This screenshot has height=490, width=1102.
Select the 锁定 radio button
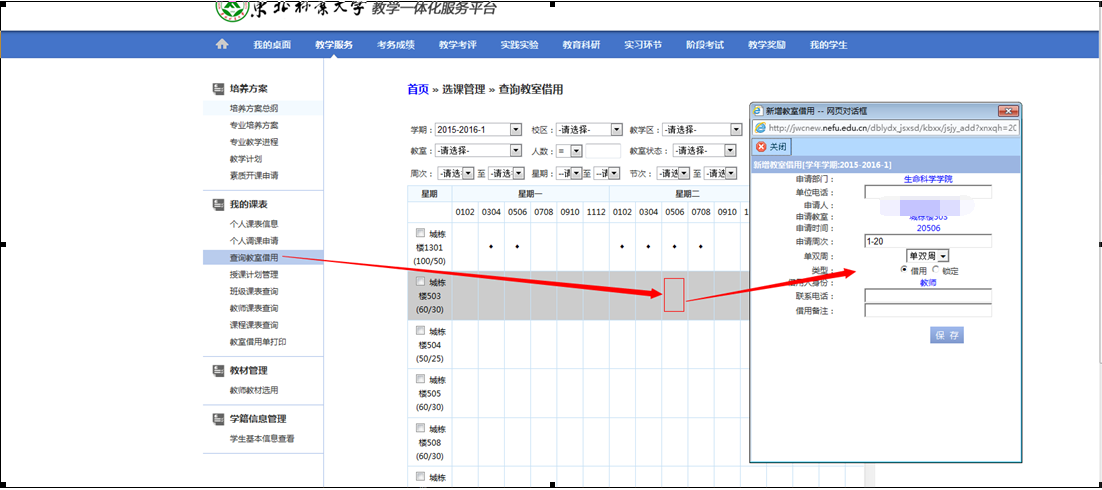936,270
